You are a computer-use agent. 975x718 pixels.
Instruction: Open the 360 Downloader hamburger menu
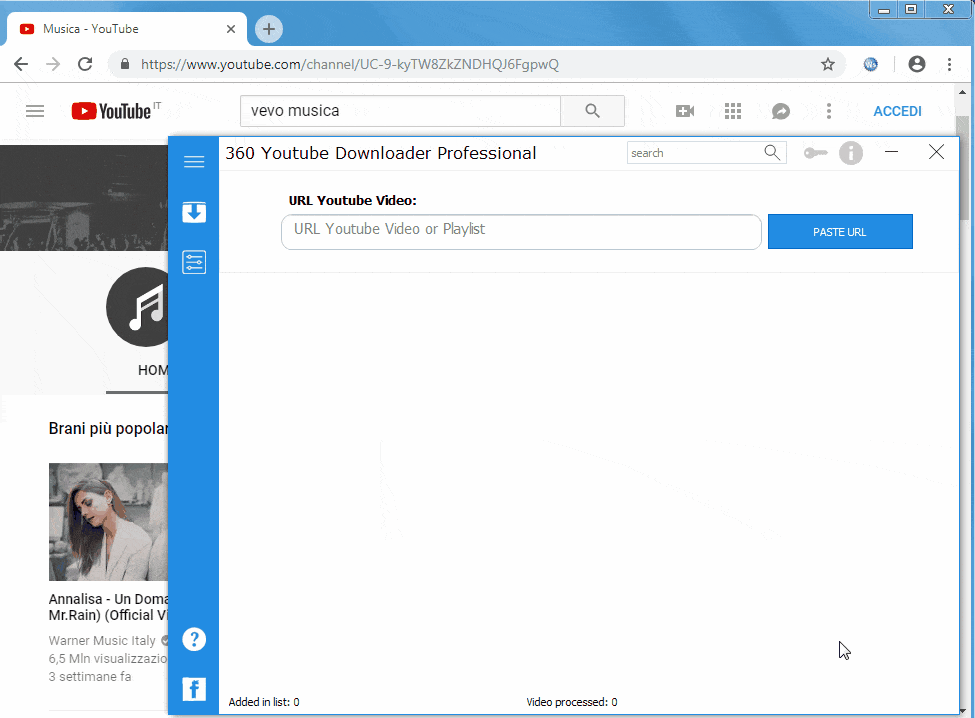(x=194, y=162)
